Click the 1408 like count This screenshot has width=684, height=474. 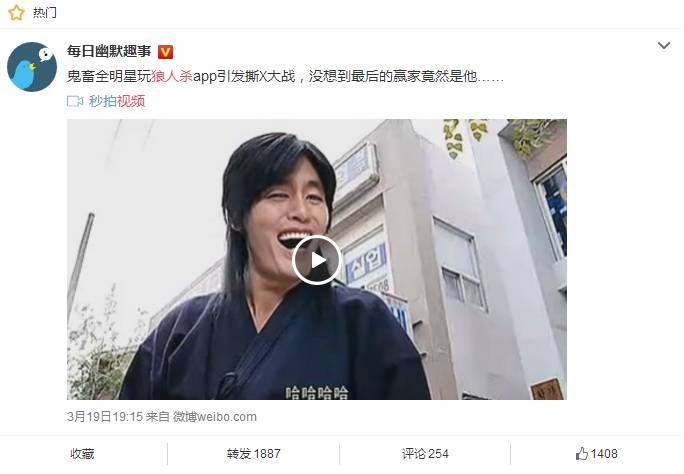[x=604, y=454]
